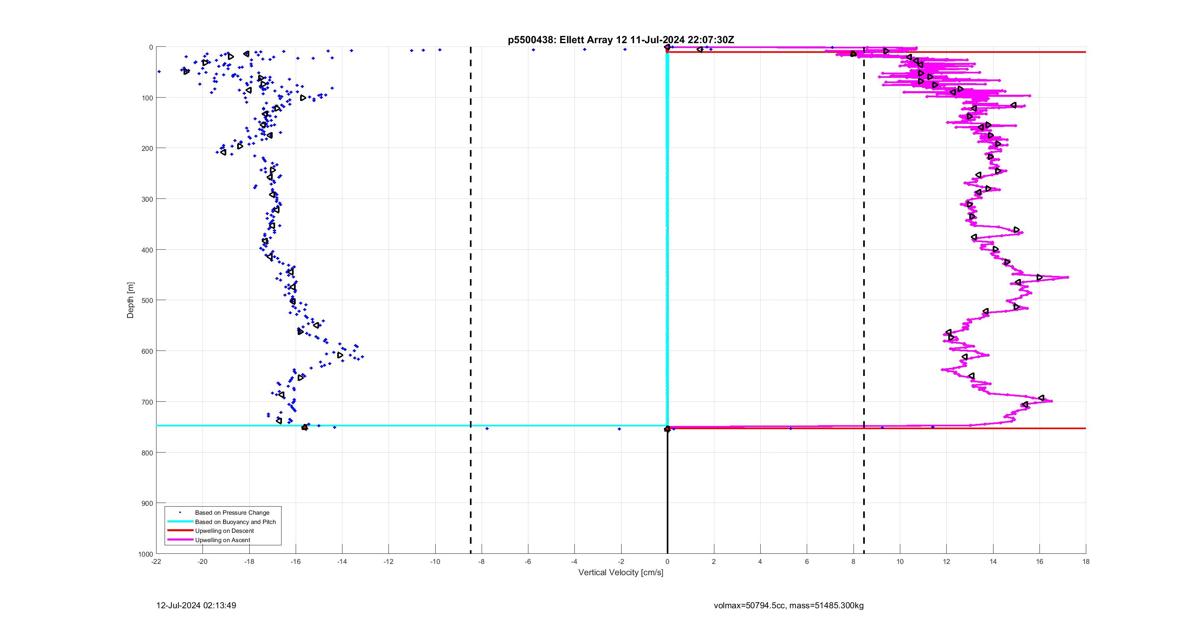Click the plot title 'p5500438: Ellett Array 12'
The image size is (1200, 622).
(x=567, y=39)
